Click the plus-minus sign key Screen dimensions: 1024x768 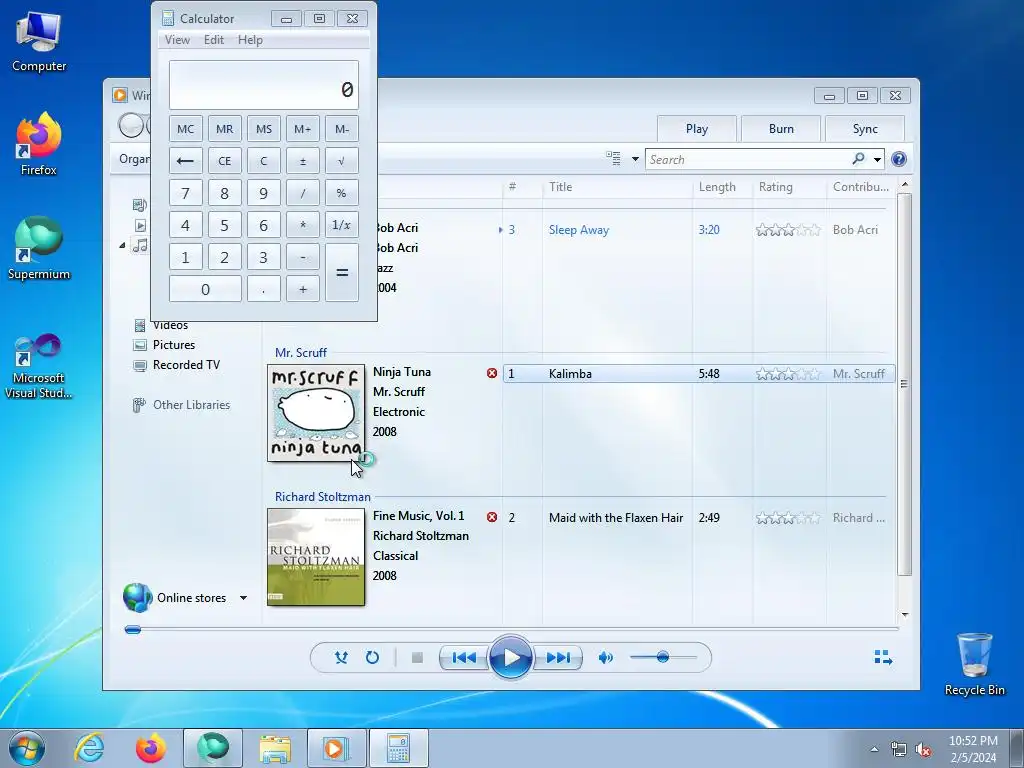pyautogui.click(x=302, y=161)
